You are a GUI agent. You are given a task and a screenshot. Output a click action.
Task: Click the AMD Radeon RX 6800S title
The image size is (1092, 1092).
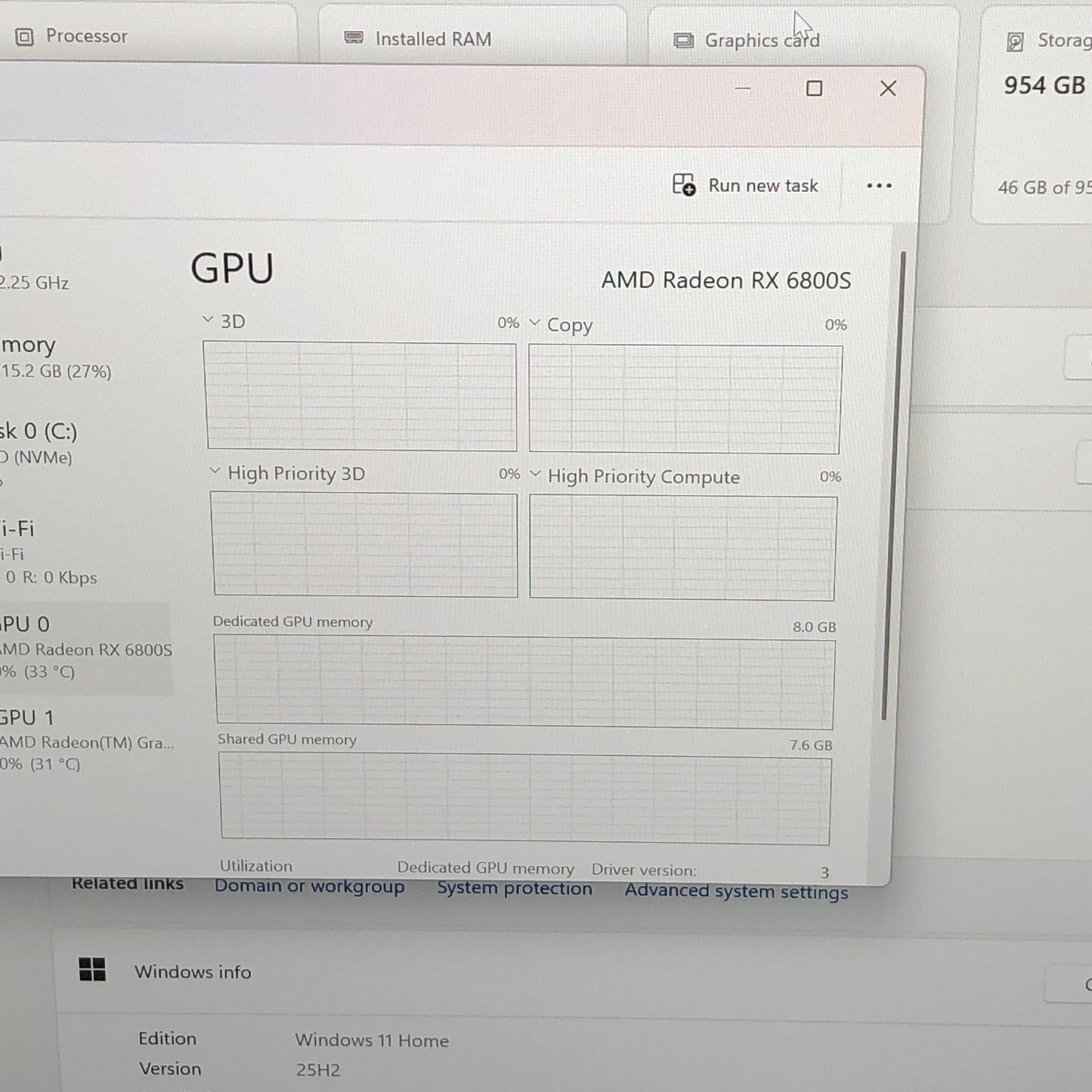point(725,280)
